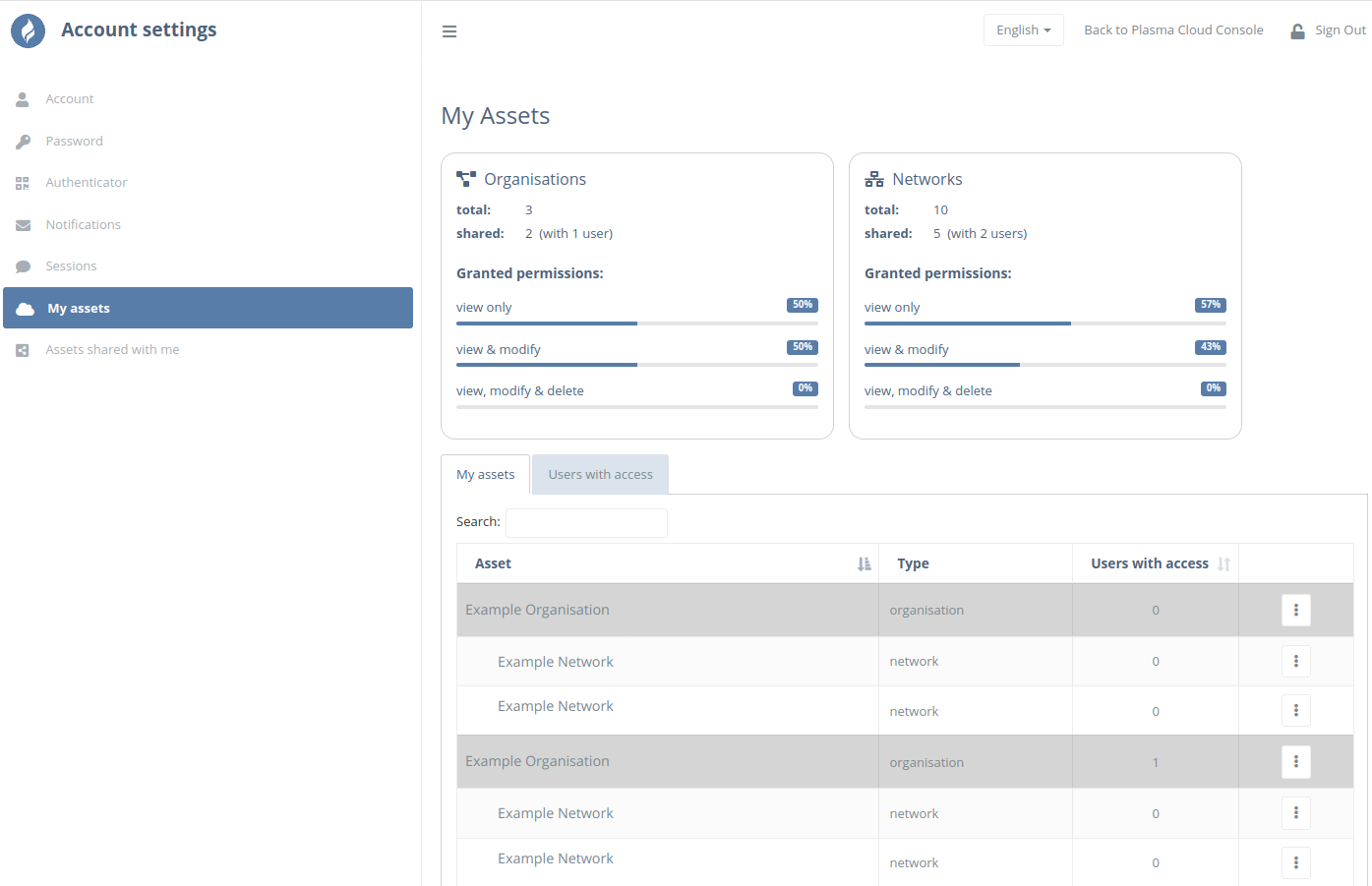
Task: Click the Account person icon
Action: point(23,99)
